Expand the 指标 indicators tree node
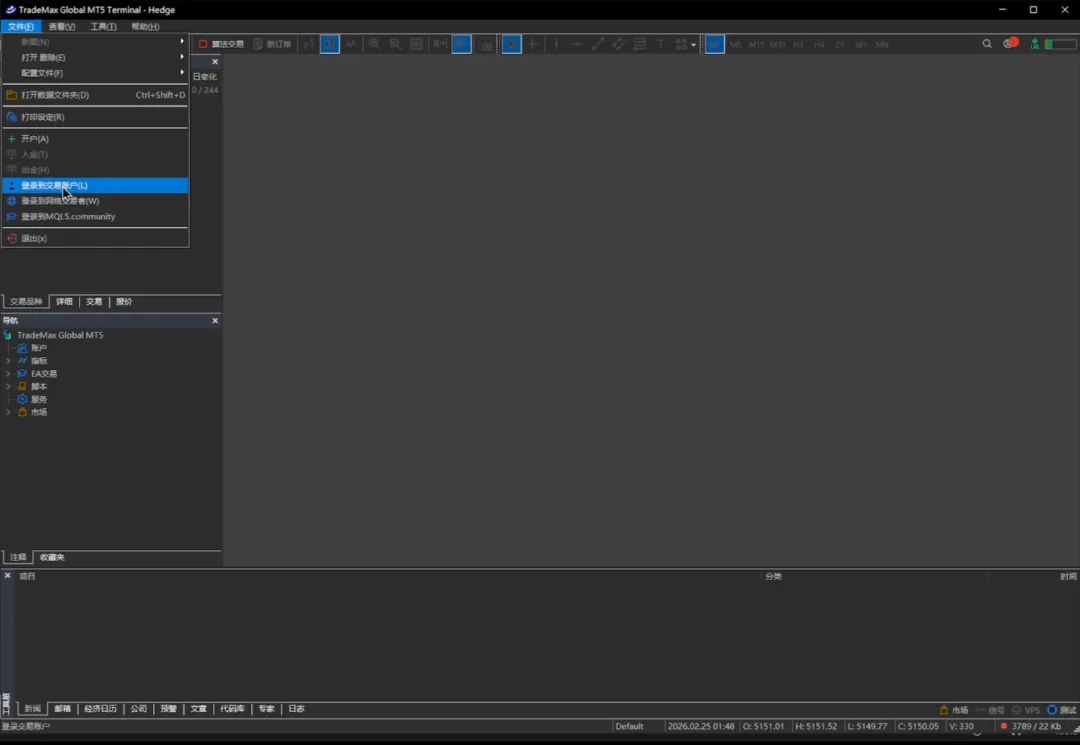 pyautogui.click(x=8, y=361)
